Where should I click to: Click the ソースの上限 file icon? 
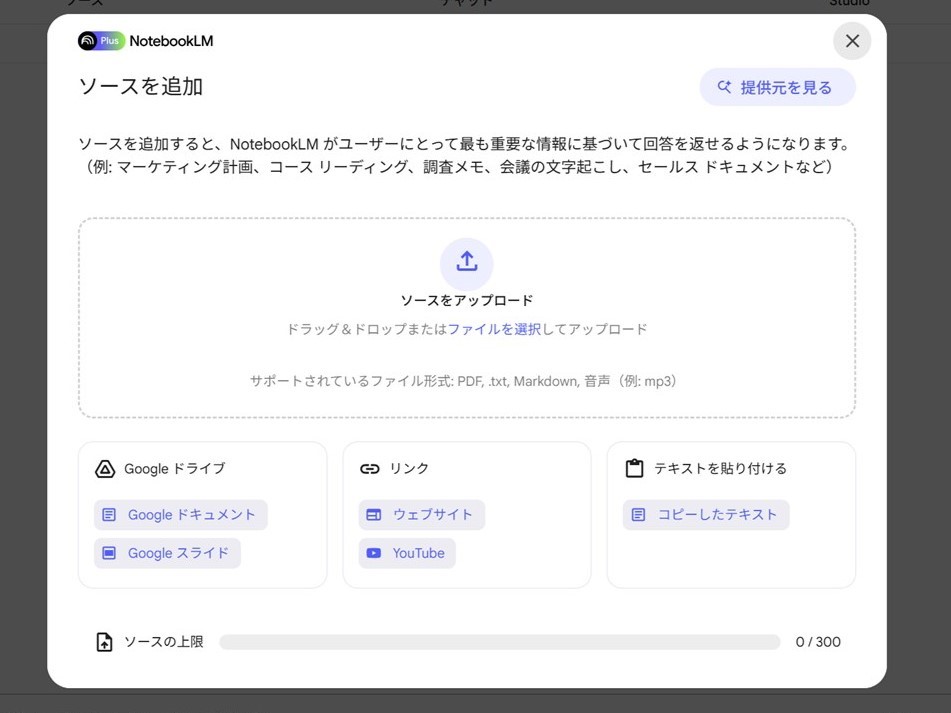(104, 642)
